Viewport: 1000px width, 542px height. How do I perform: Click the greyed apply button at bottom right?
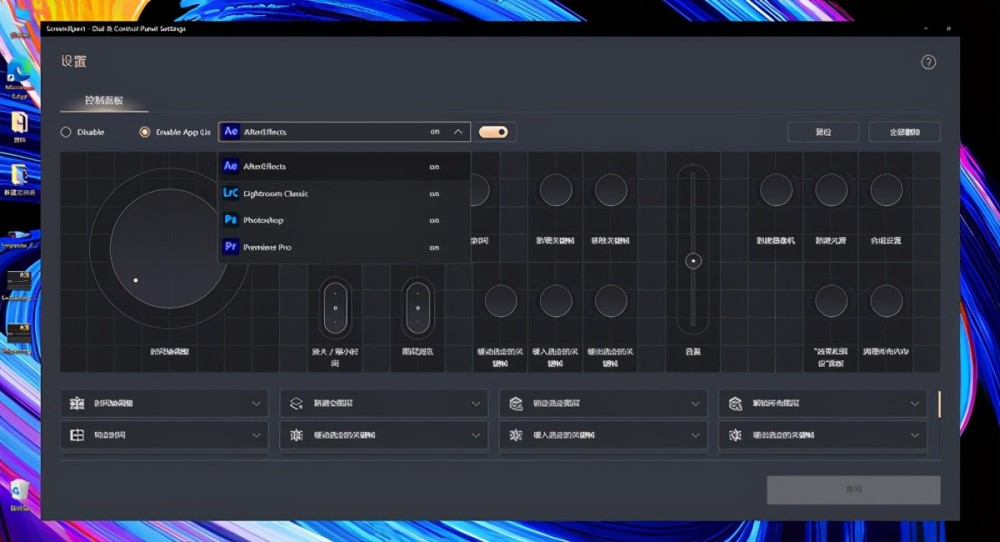(x=853, y=489)
